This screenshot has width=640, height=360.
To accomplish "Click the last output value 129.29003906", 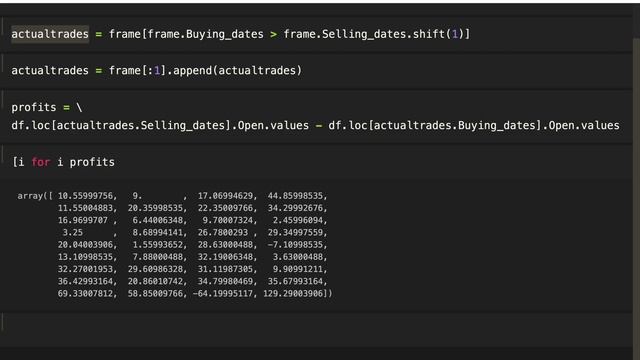I will point(293,293).
